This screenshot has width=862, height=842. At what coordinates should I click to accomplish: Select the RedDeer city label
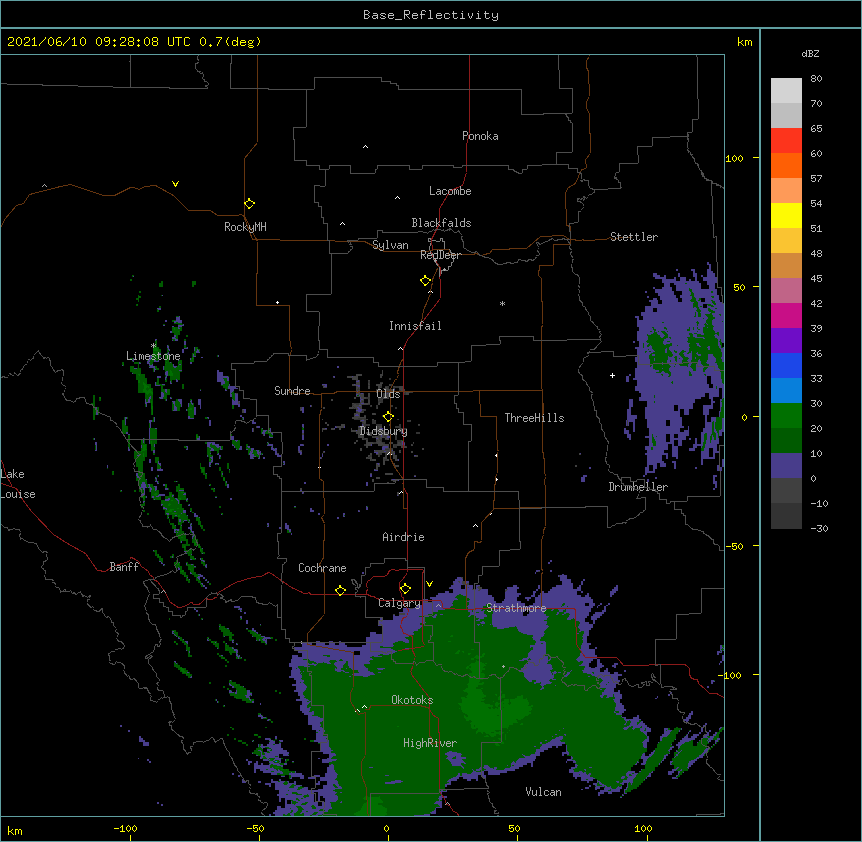point(440,255)
